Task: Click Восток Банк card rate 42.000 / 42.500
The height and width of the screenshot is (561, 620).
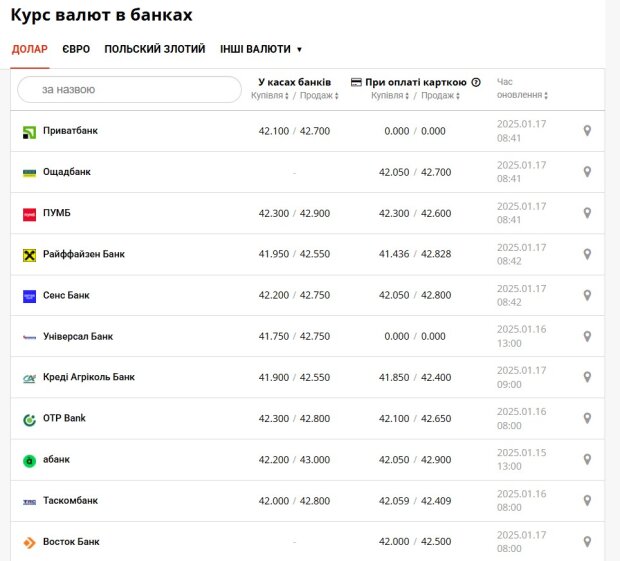Action: tap(415, 542)
